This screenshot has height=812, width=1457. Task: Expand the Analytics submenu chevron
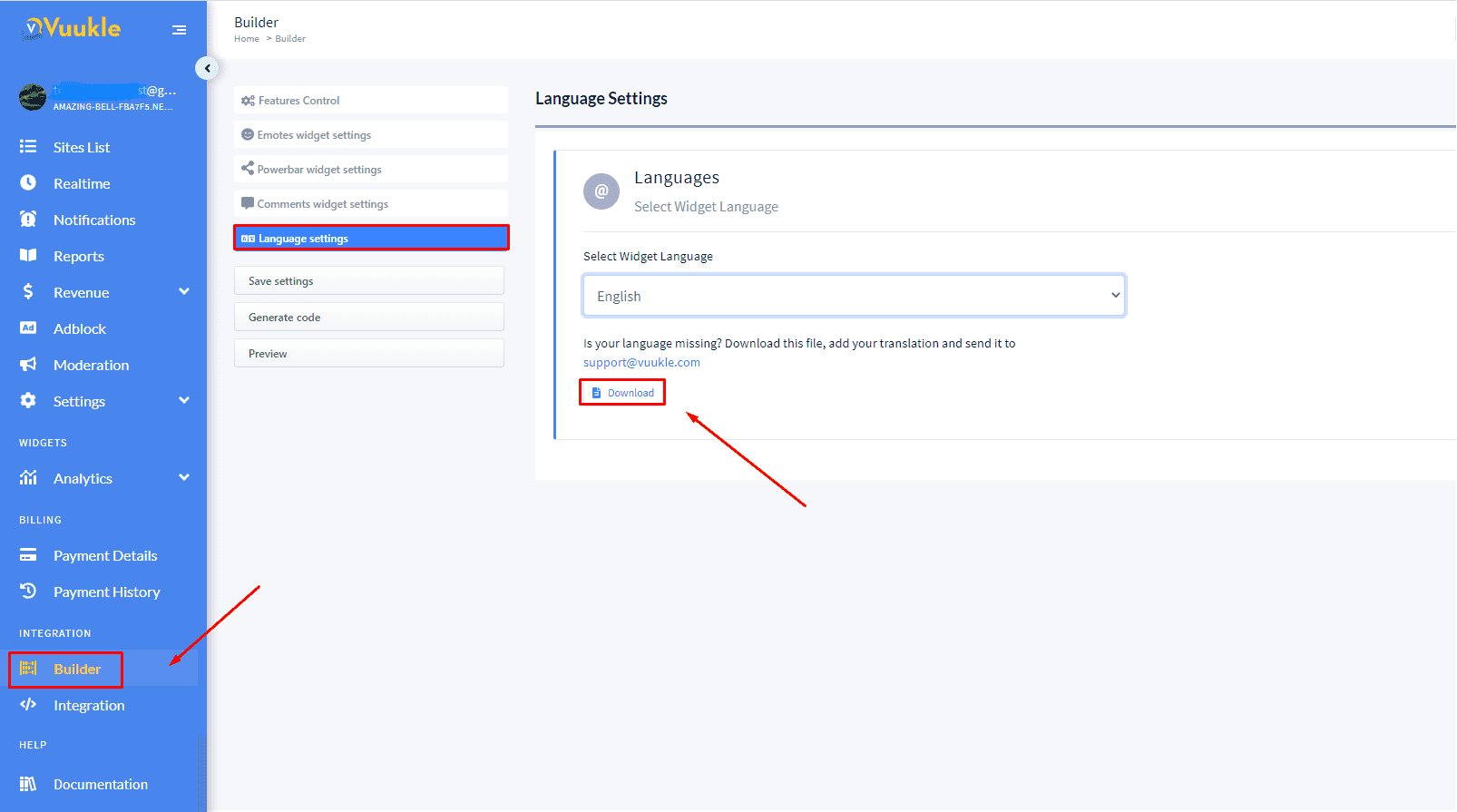click(184, 478)
